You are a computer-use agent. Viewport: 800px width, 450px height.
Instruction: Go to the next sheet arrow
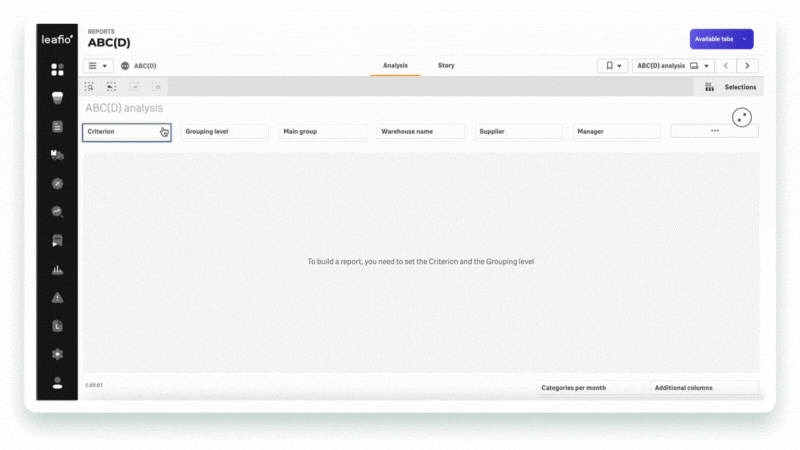click(747, 66)
